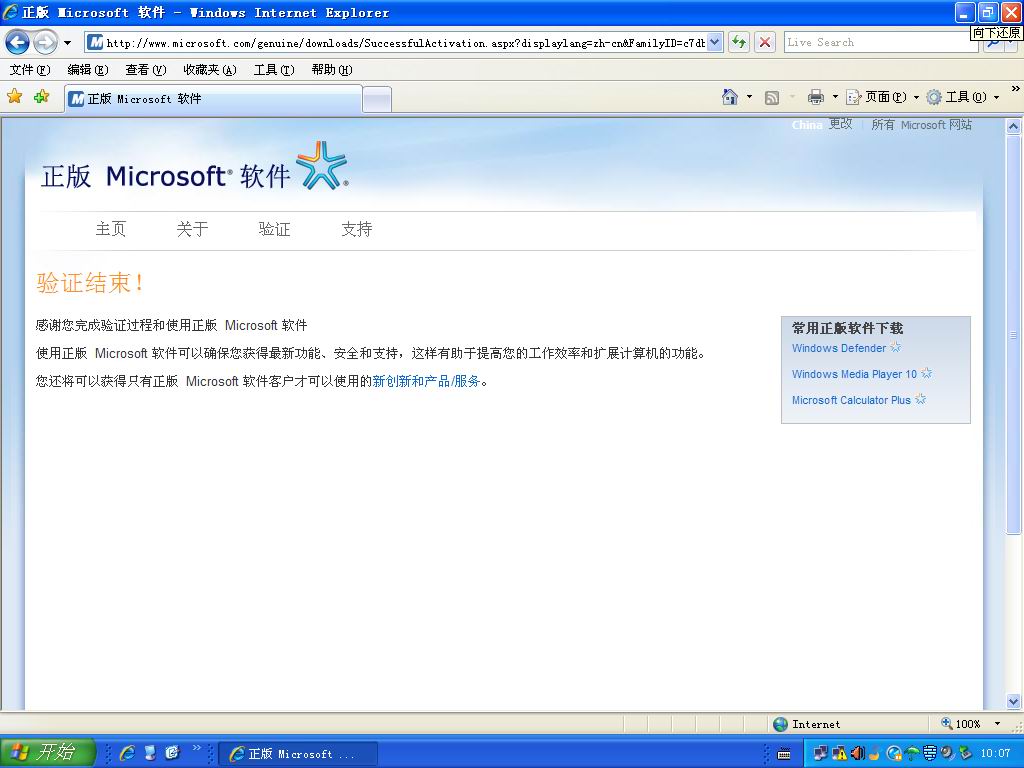Click the taskbar clock 10:07
This screenshot has height=768, width=1024.
click(x=995, y=753)
